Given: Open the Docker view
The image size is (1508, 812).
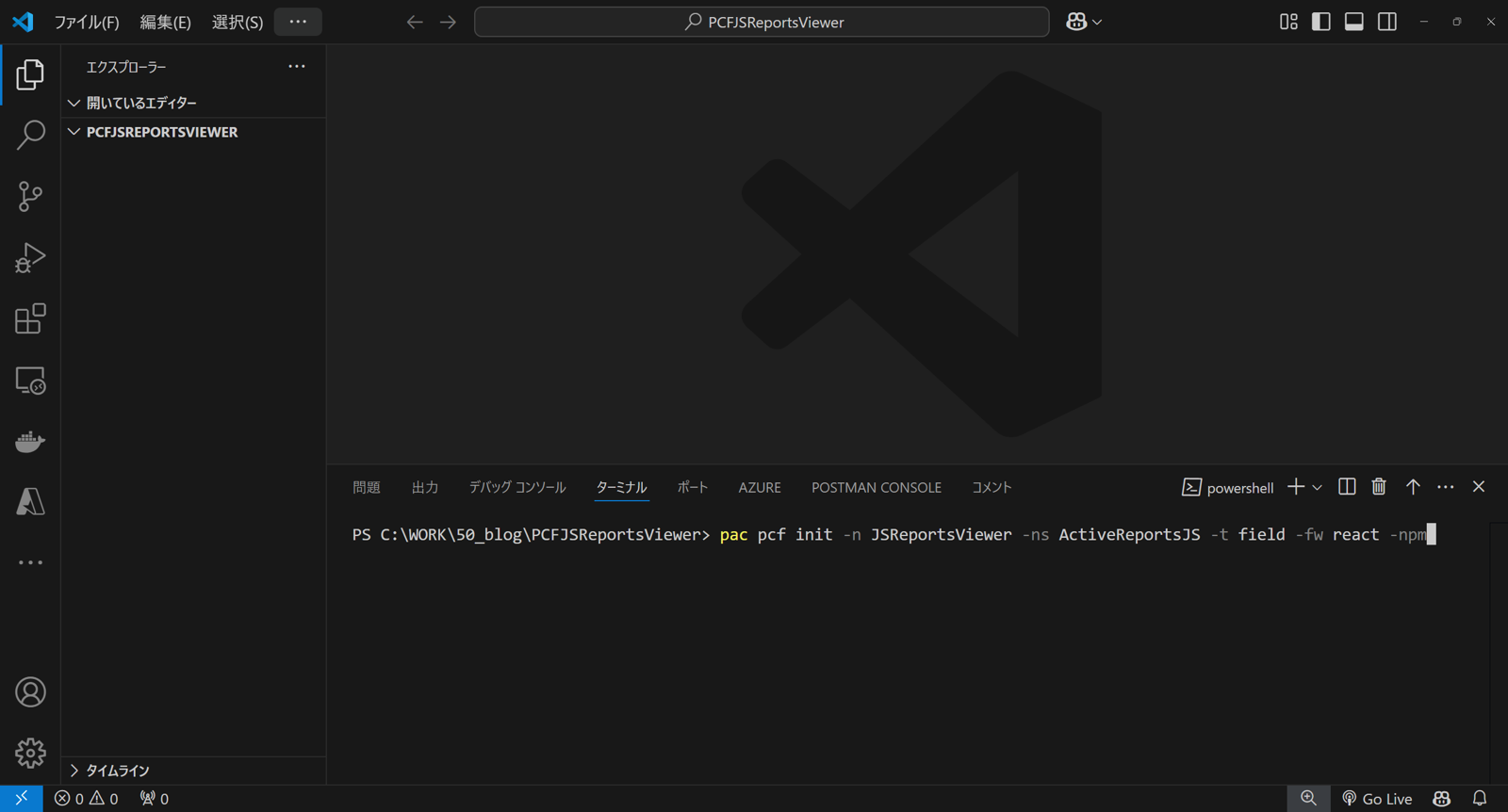Looking at the screenshot, I should (30, 441).
